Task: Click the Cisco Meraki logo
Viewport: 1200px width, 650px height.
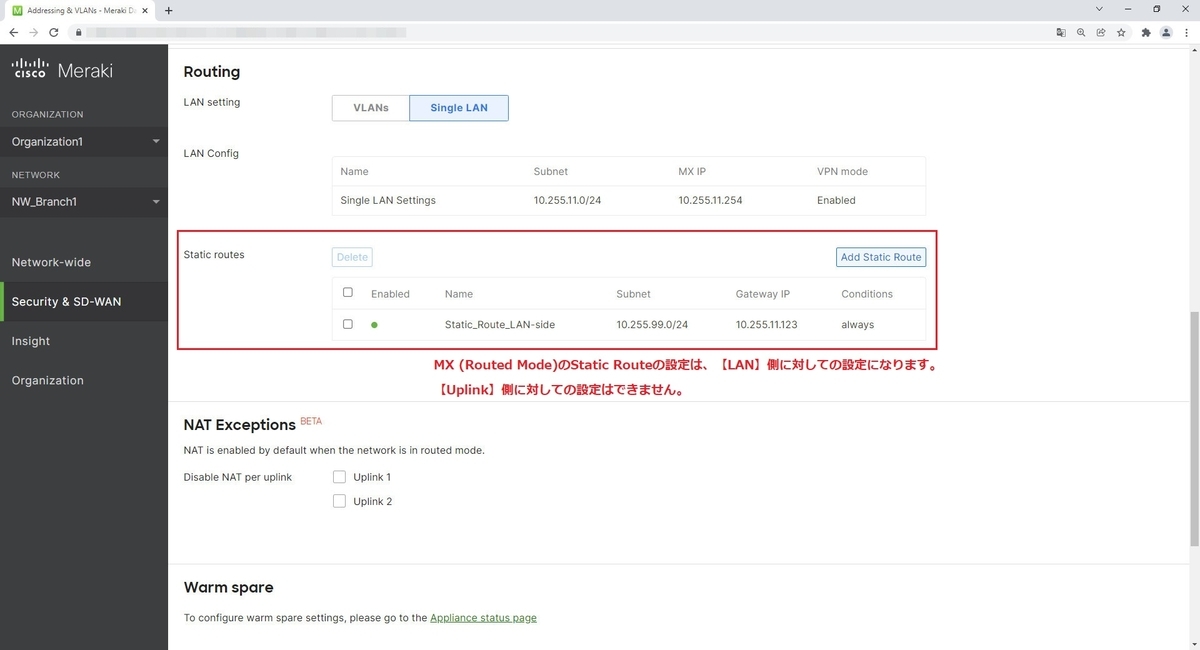Action: [x=60, y=69]
